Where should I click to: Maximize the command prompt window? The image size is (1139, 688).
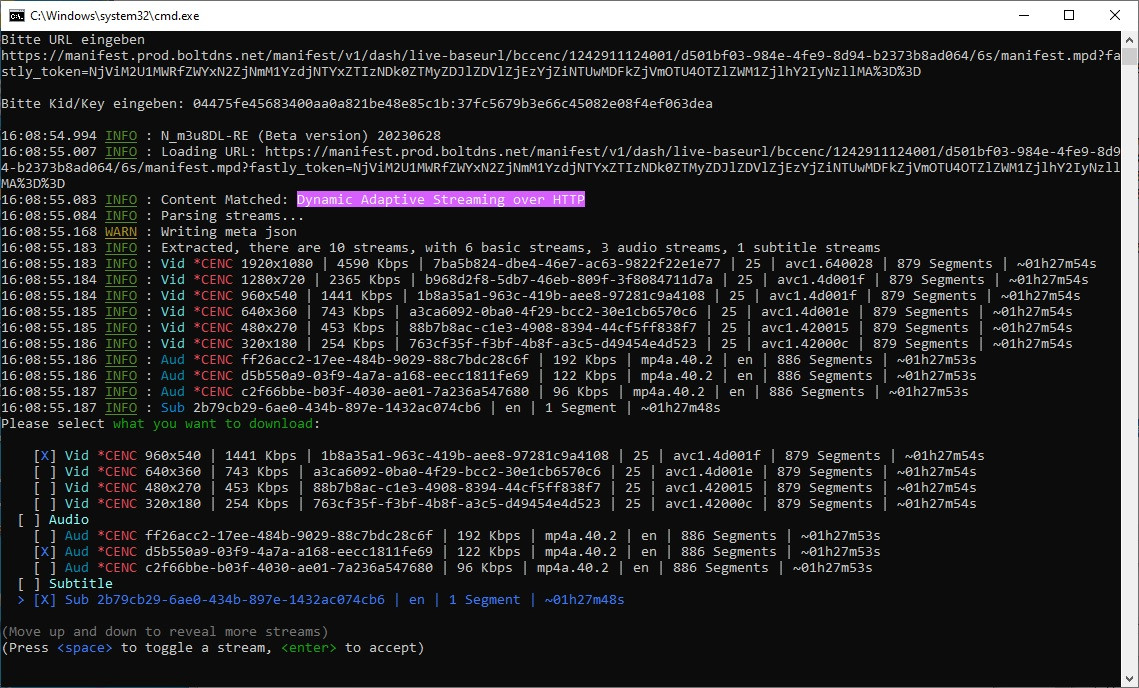(x=1069, y=15)
